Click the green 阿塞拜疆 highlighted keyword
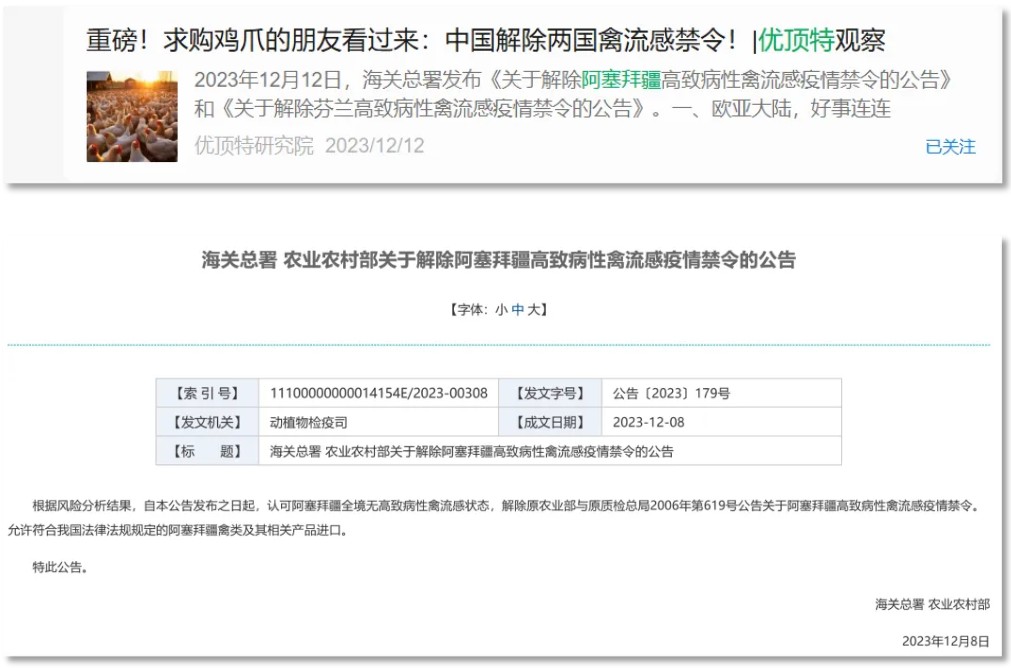This screenshot has height=668, width=1011. (x=622, y=80)
